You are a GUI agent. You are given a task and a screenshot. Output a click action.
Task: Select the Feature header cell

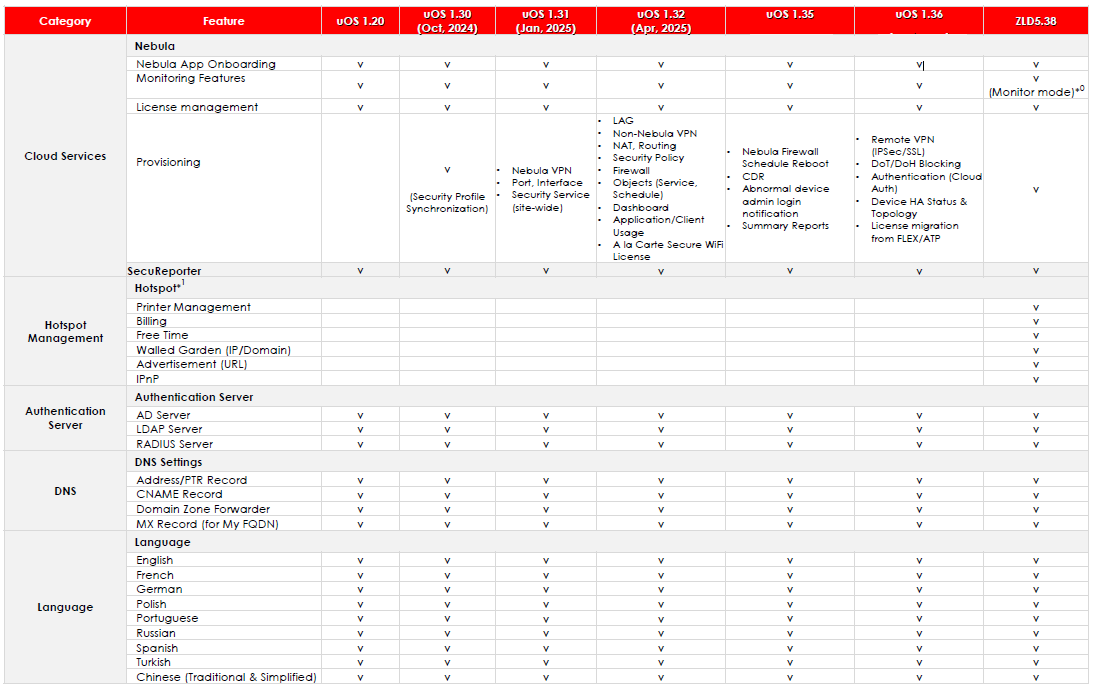[x=222, y=20]
